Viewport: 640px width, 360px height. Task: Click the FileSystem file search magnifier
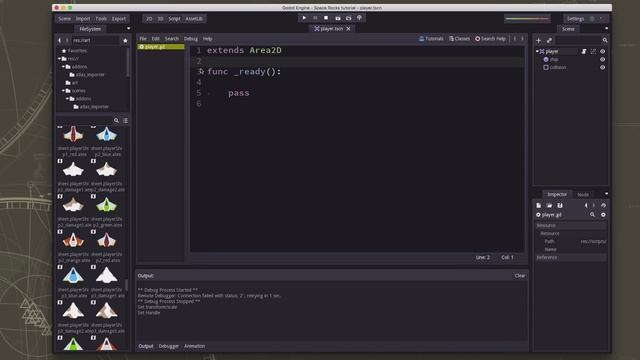pos(116,120)
